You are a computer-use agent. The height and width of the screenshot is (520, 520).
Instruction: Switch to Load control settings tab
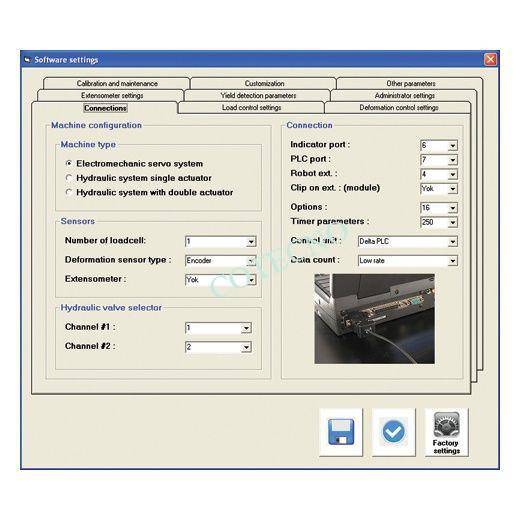(251, 108)
